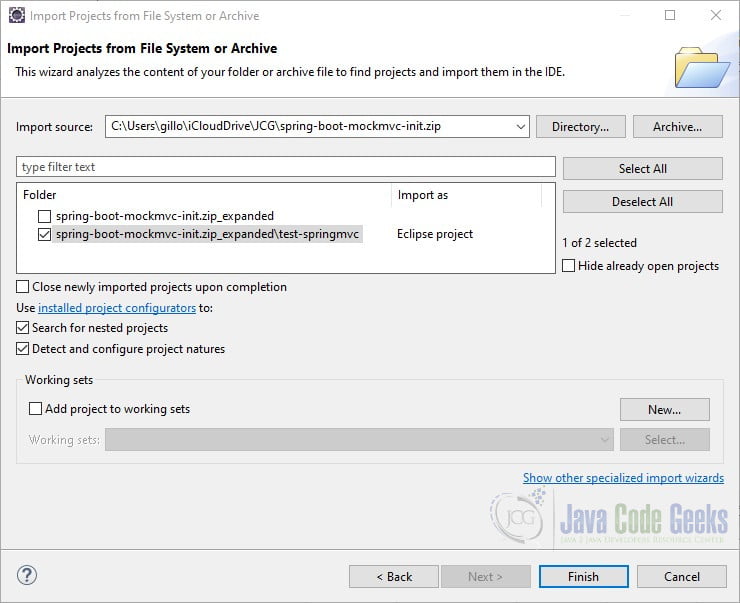Open Show other specialized import wizards link
This screenshot has height=603, width=740.
point(623,478)
